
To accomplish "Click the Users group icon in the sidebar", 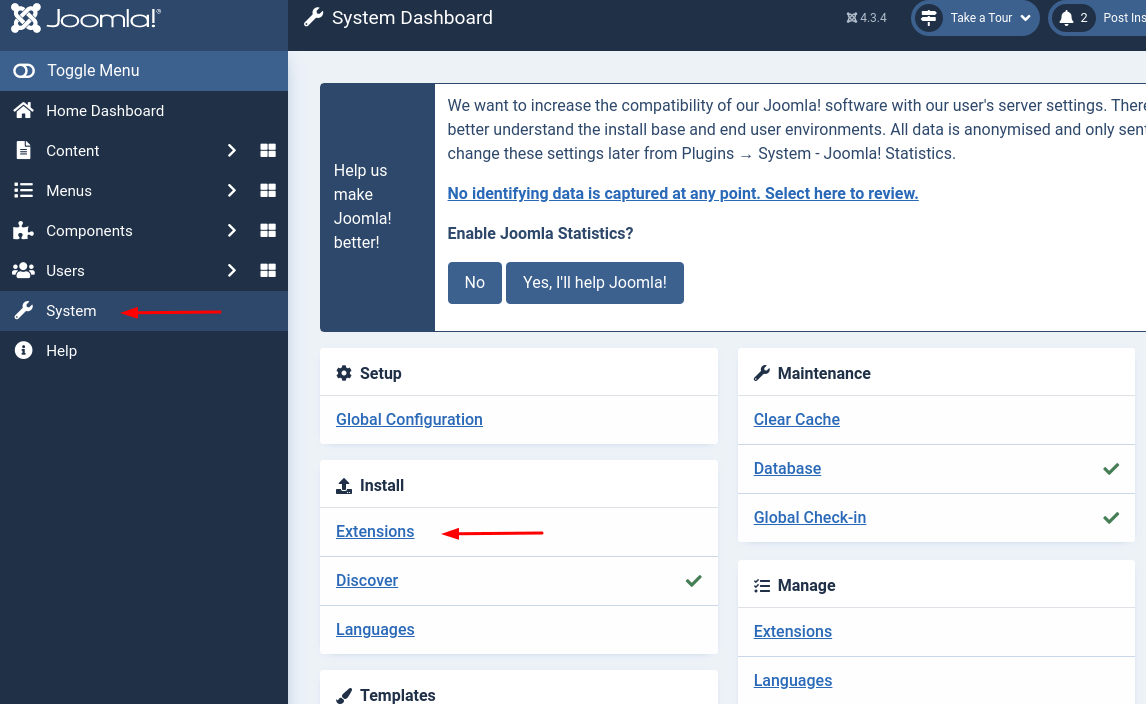I will [23, 270].
